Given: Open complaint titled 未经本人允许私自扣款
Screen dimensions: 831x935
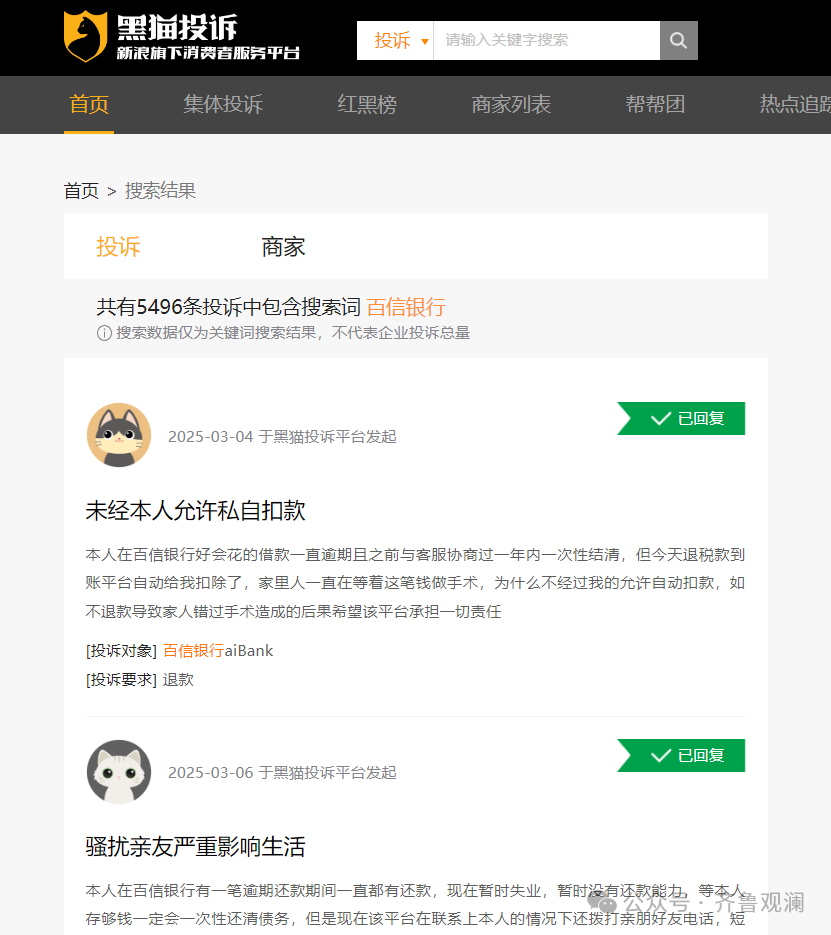Looking at the screenshot, I should click(x=196, y=511).
